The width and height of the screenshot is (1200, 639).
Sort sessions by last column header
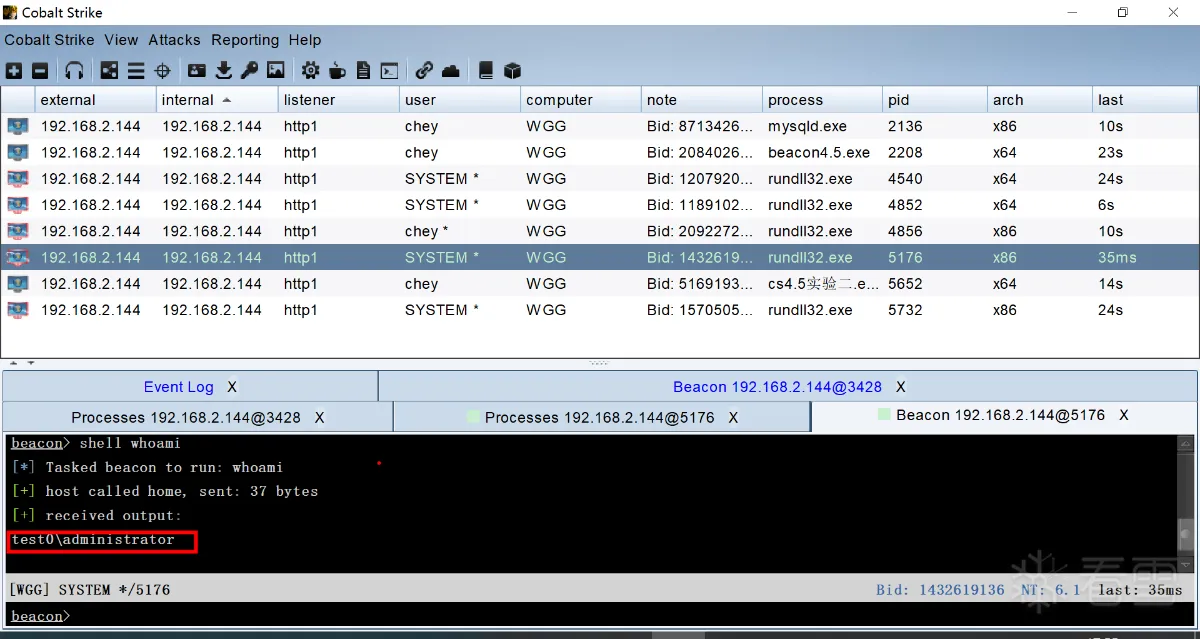[x=1145, y=100]
